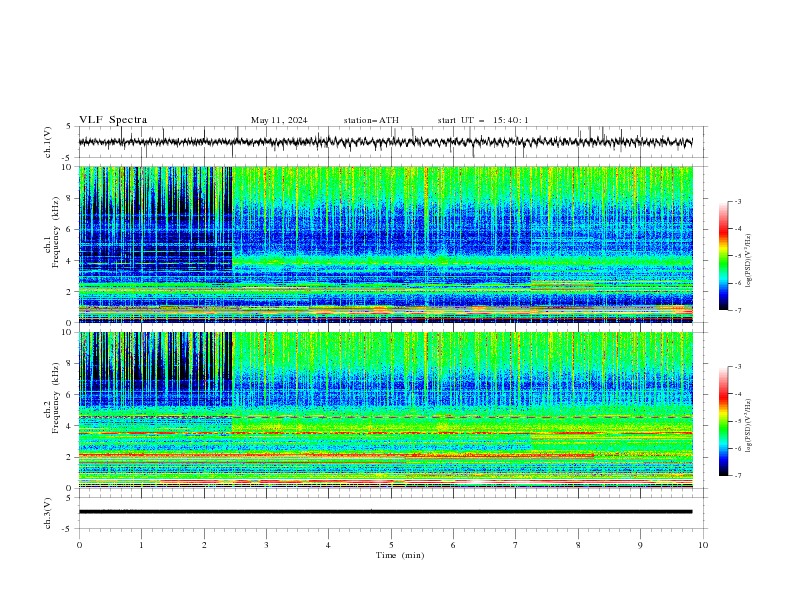Click the ch.1 voltage waveform trace
Screen dimensions: 792x612
pyautogui.click(x=385, y=142)
